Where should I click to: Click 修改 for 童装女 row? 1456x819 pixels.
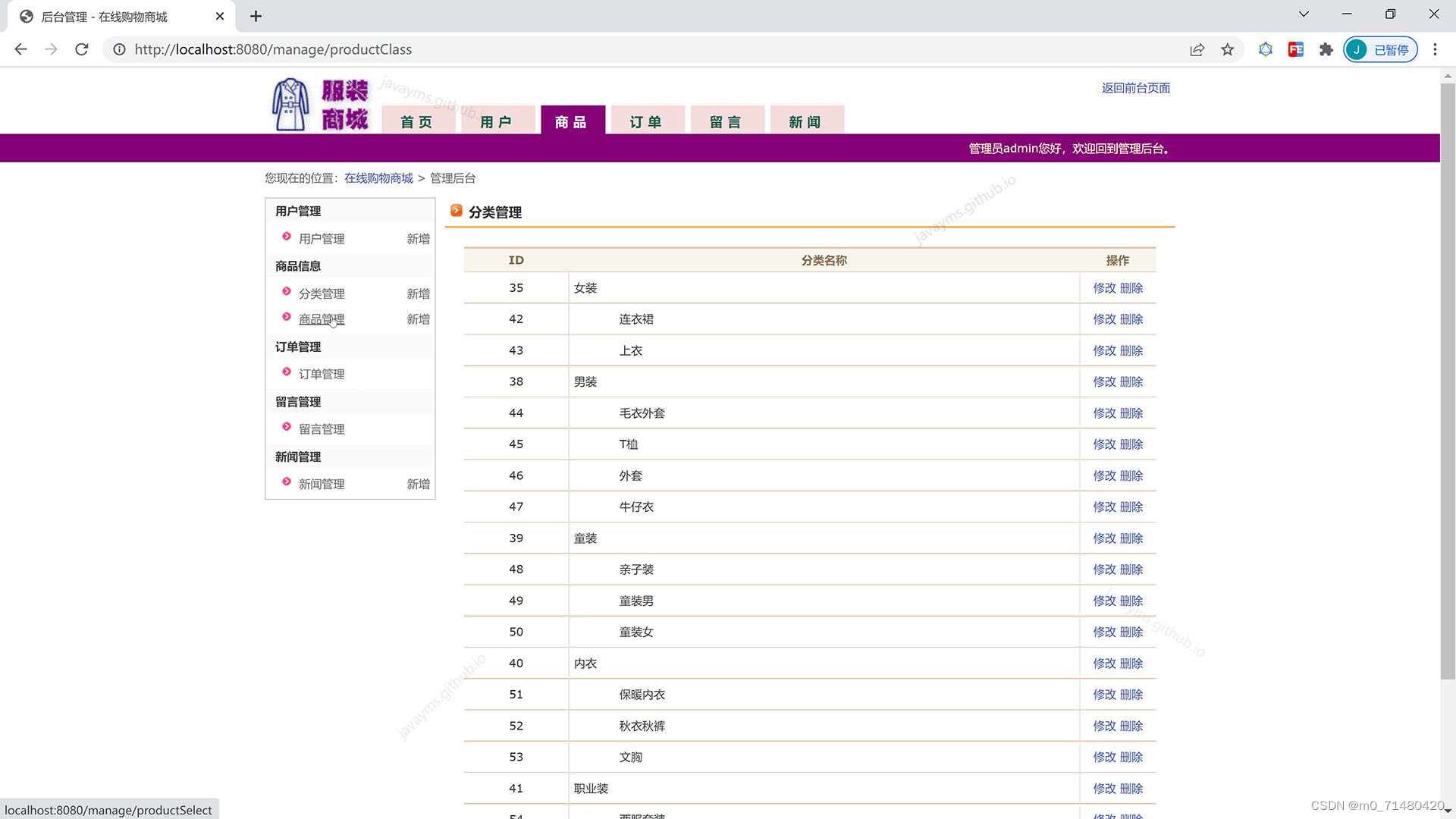pos(1104,632)
